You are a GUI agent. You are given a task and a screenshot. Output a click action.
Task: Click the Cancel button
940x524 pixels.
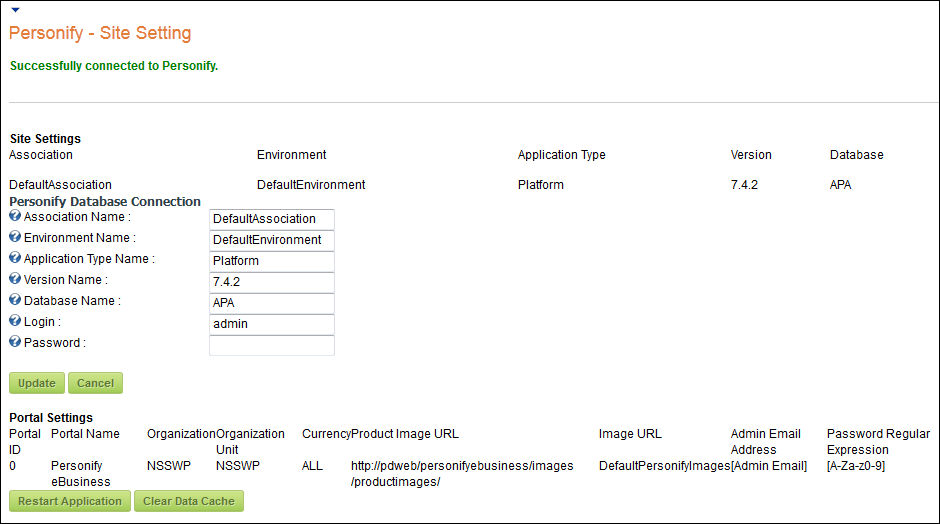(95, 383)
